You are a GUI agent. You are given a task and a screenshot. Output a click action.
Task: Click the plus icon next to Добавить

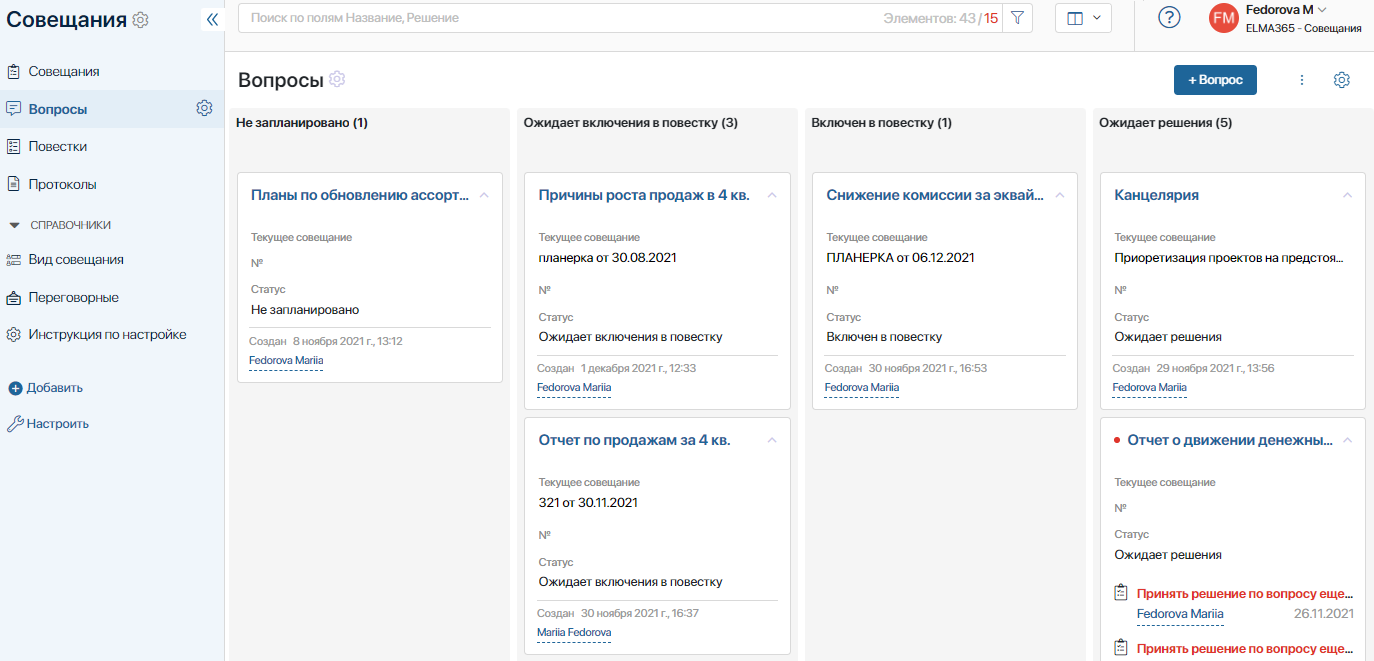point(15,388)
